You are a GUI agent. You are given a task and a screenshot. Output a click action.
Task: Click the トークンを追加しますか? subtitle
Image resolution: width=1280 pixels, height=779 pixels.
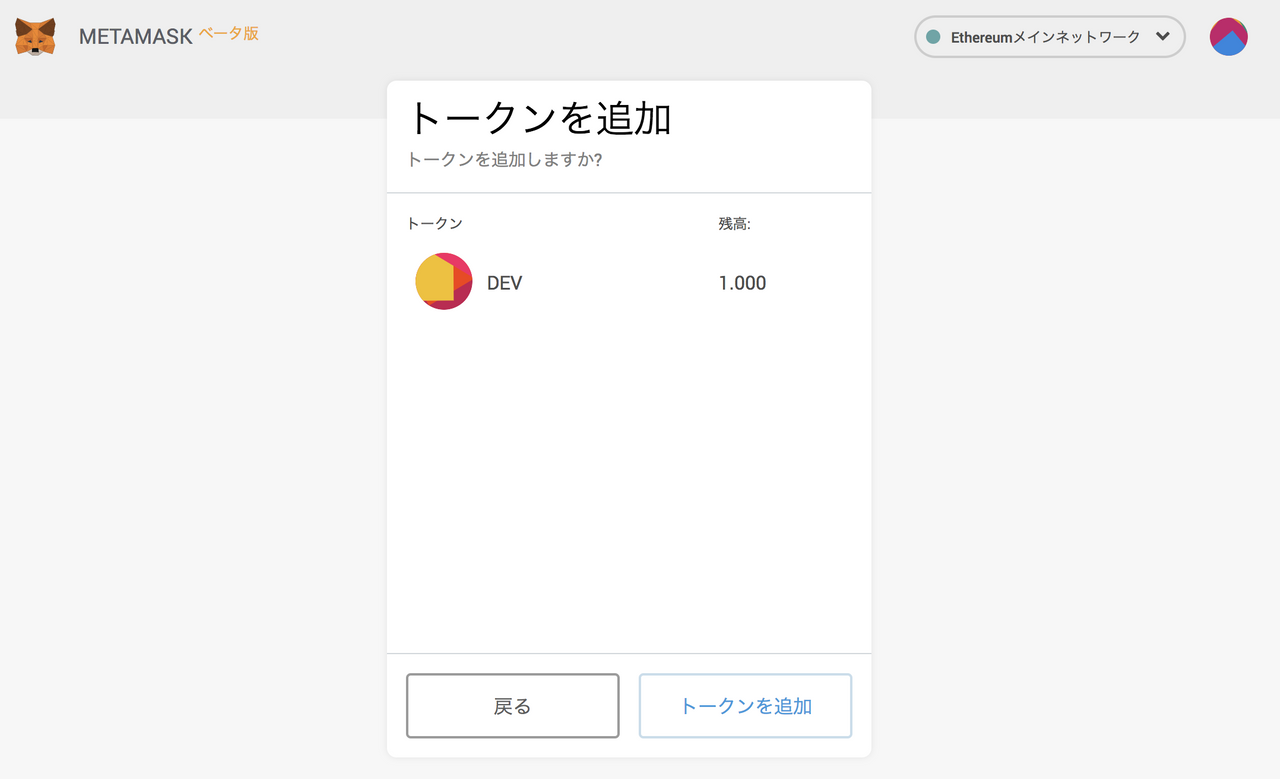click(x=504, y=160)
